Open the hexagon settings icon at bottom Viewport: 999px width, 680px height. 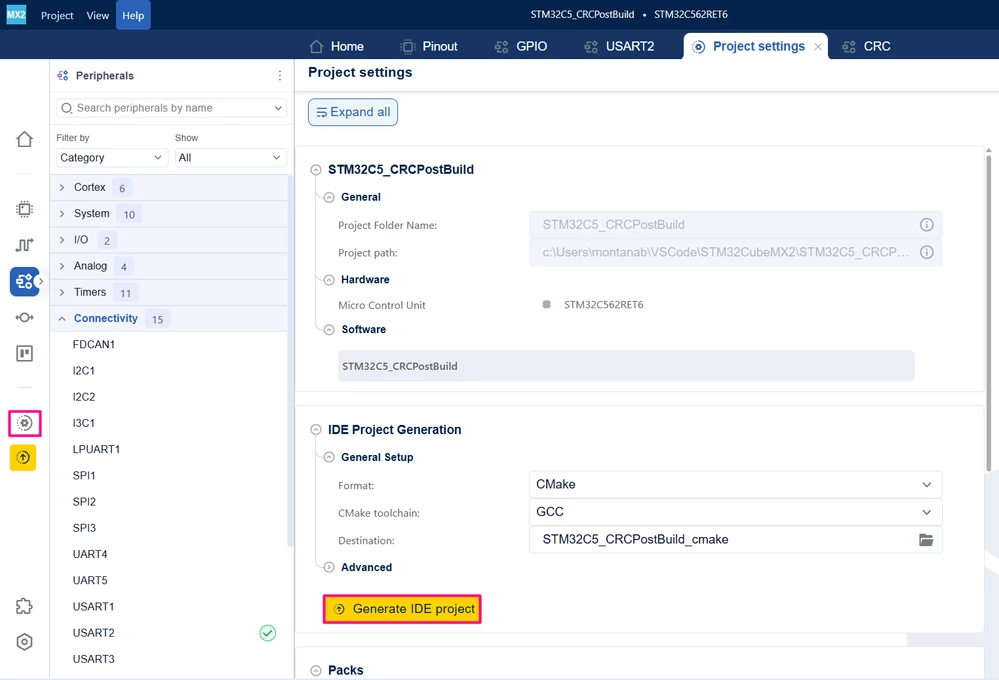pyautogui.click(x=24, y=642)
